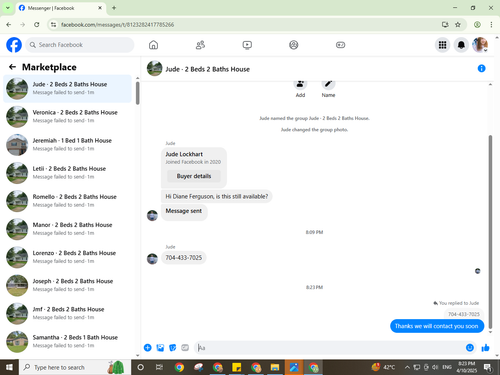Select the Jude - 2 Beds 2 Baths House chat
The height and width of the screenshot is (375, 500).
click(67, 88)
